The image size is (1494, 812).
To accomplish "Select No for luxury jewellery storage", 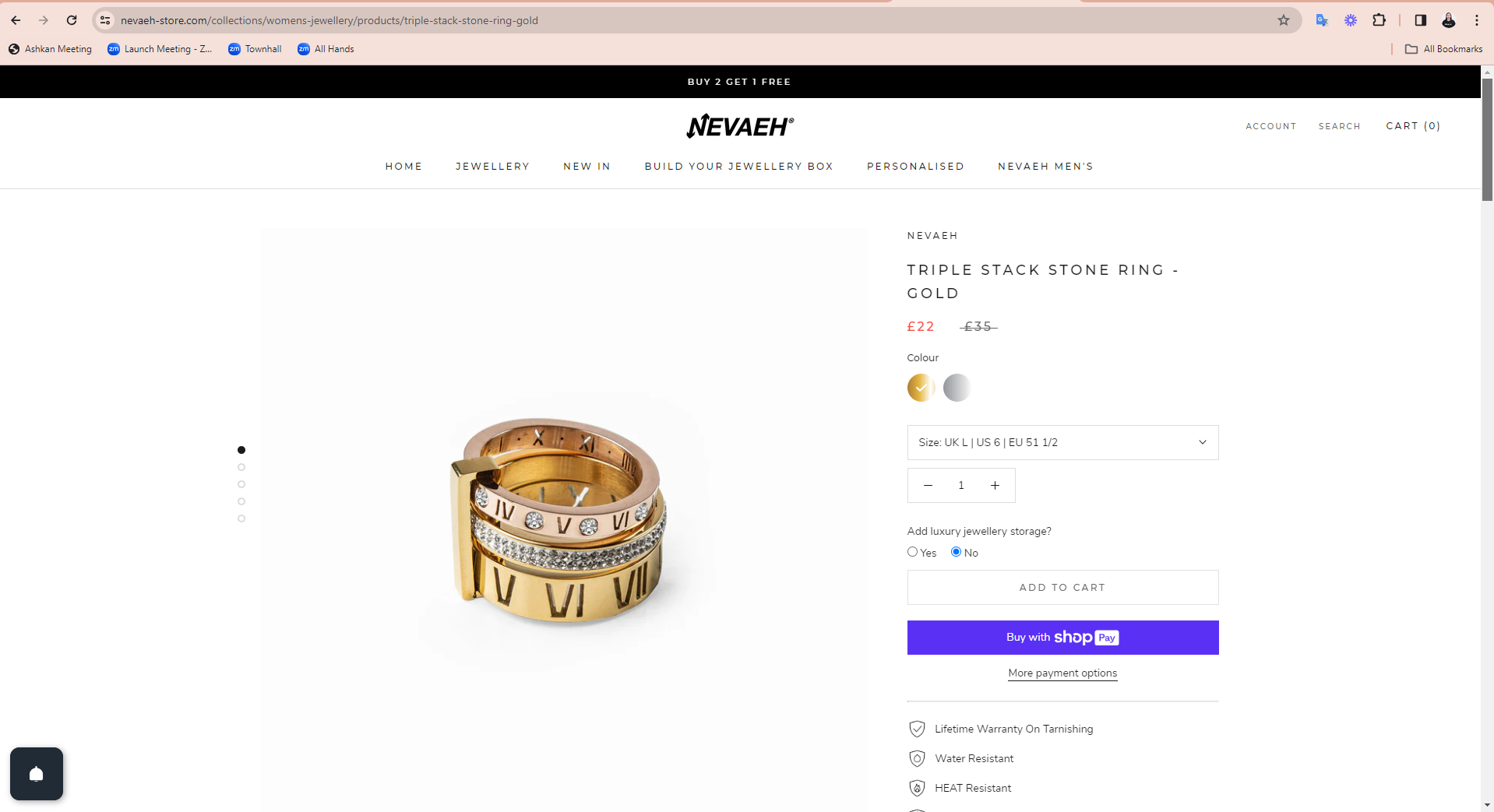I will [x=956, y=552].
